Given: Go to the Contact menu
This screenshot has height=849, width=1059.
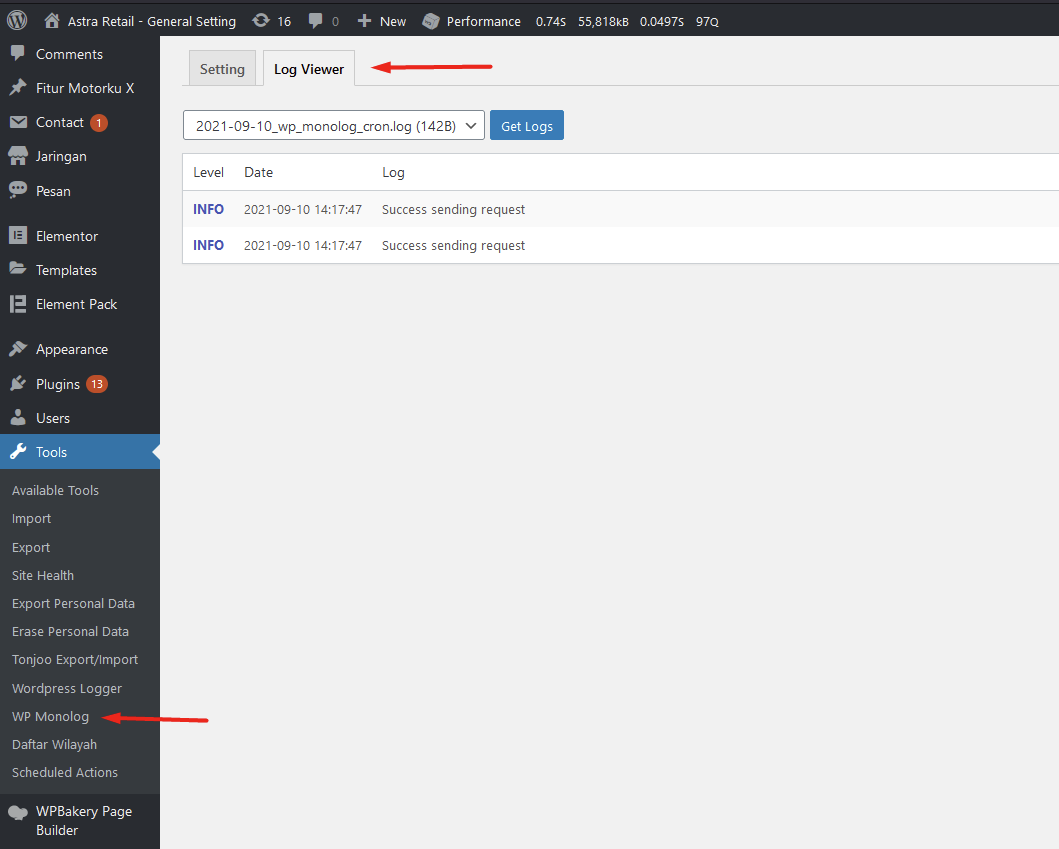Looking at the screenshot, I should [x=59, y=122].
